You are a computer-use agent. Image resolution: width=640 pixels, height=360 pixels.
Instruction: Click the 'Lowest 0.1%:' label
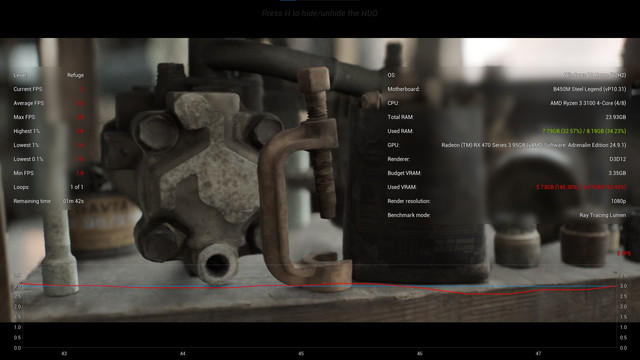tap(28, 159)
